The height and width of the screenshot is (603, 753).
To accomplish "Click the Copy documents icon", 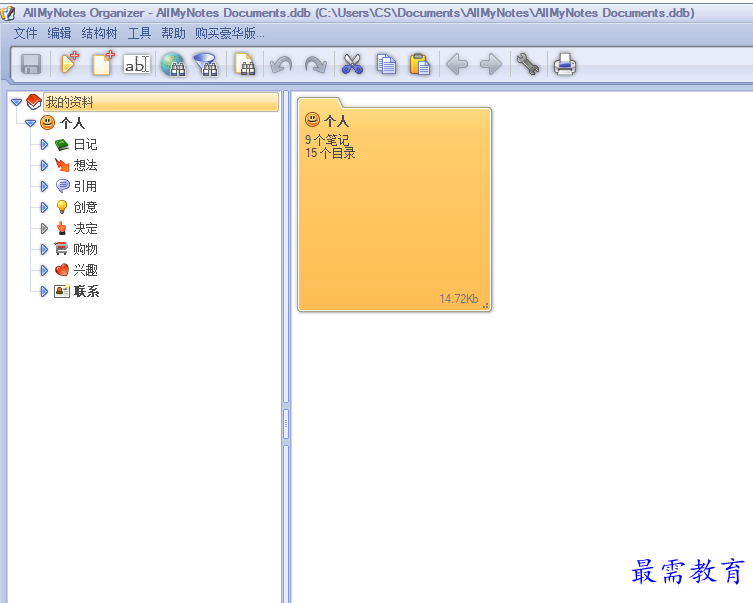I will coord(386,64).
